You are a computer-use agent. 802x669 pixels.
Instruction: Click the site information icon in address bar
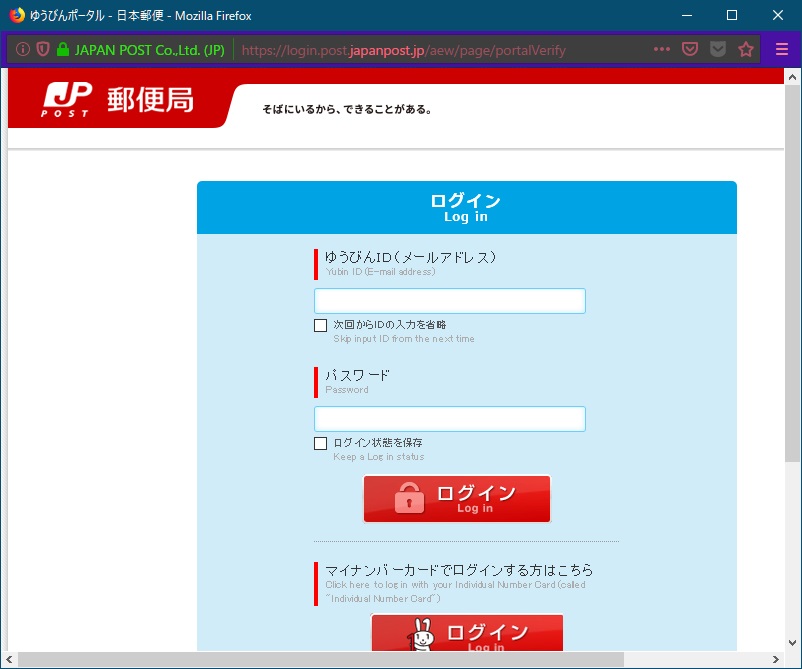[23, 49]
